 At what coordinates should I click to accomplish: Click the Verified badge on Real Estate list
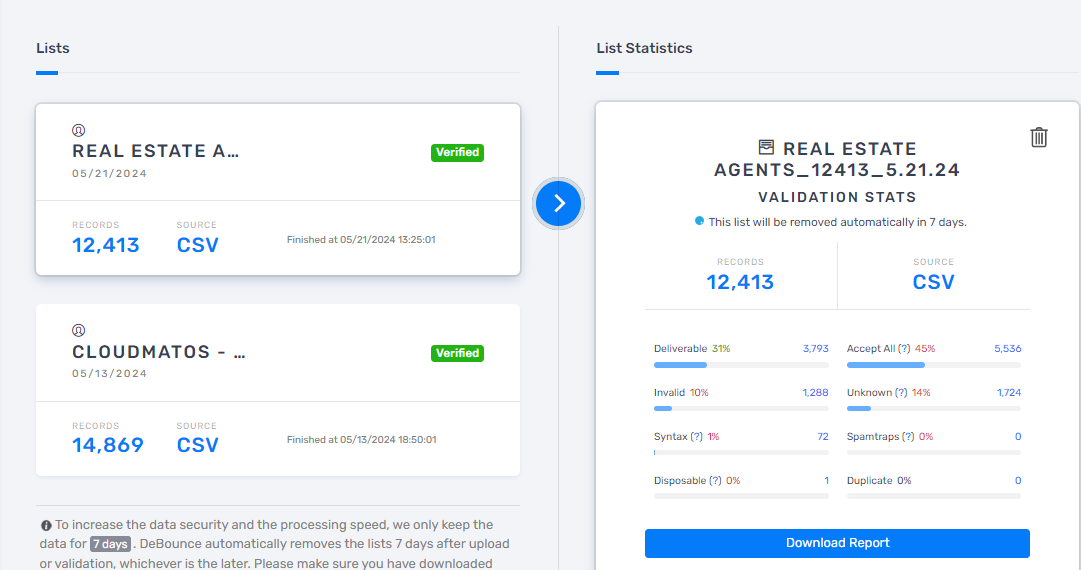pos(457,152)
